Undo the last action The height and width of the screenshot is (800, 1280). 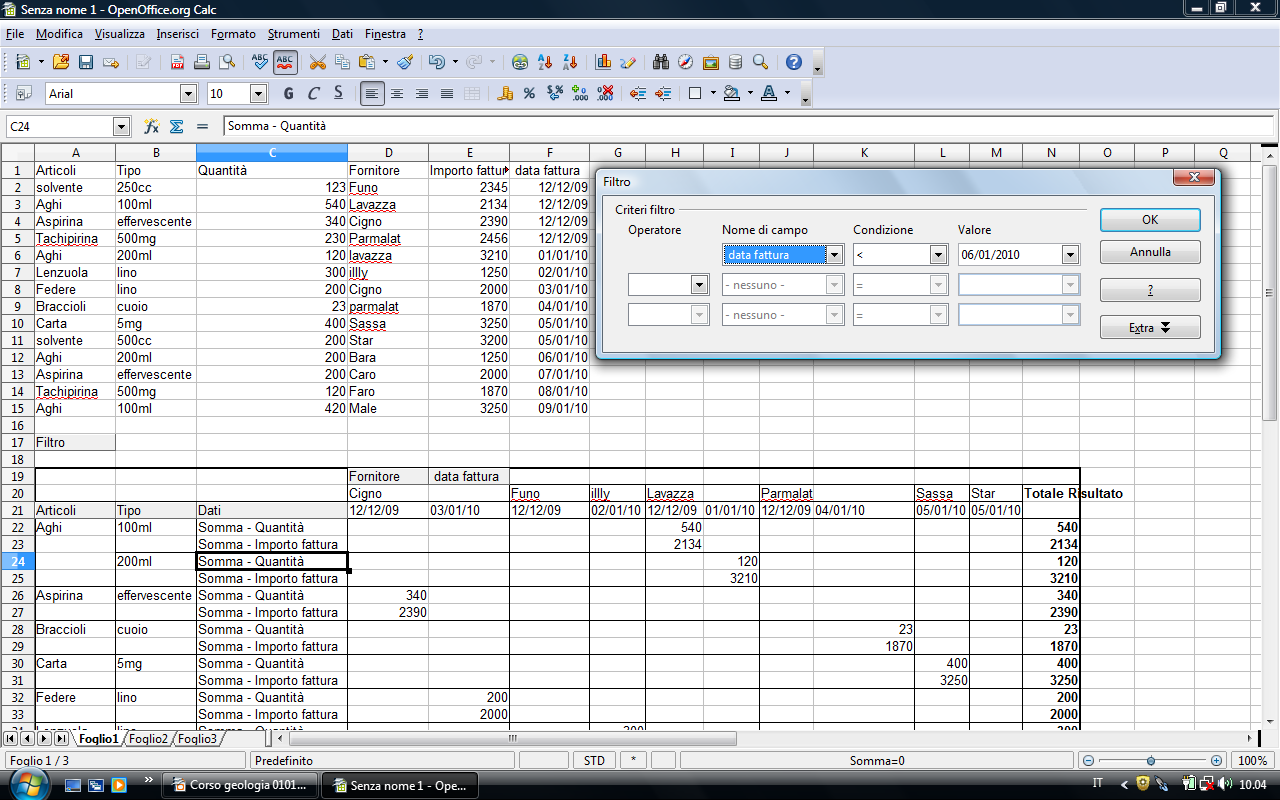[436, 62]
